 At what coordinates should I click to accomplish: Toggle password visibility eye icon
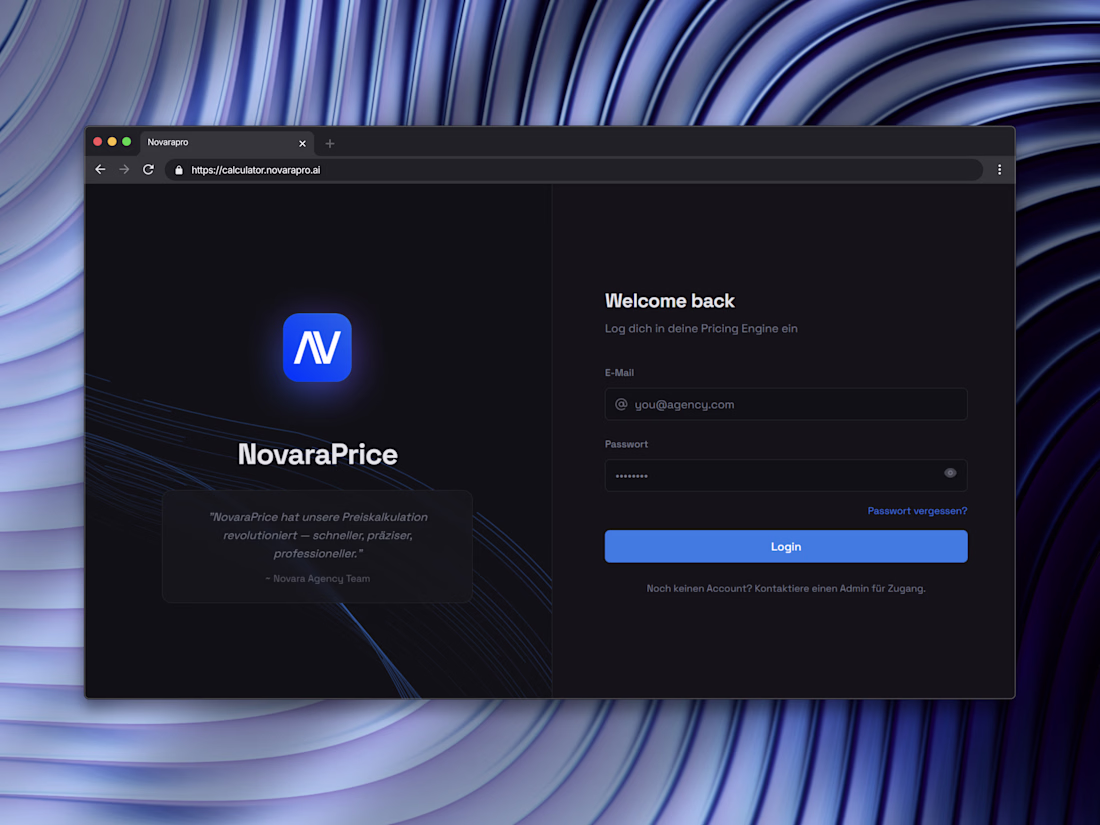point(950,474)
